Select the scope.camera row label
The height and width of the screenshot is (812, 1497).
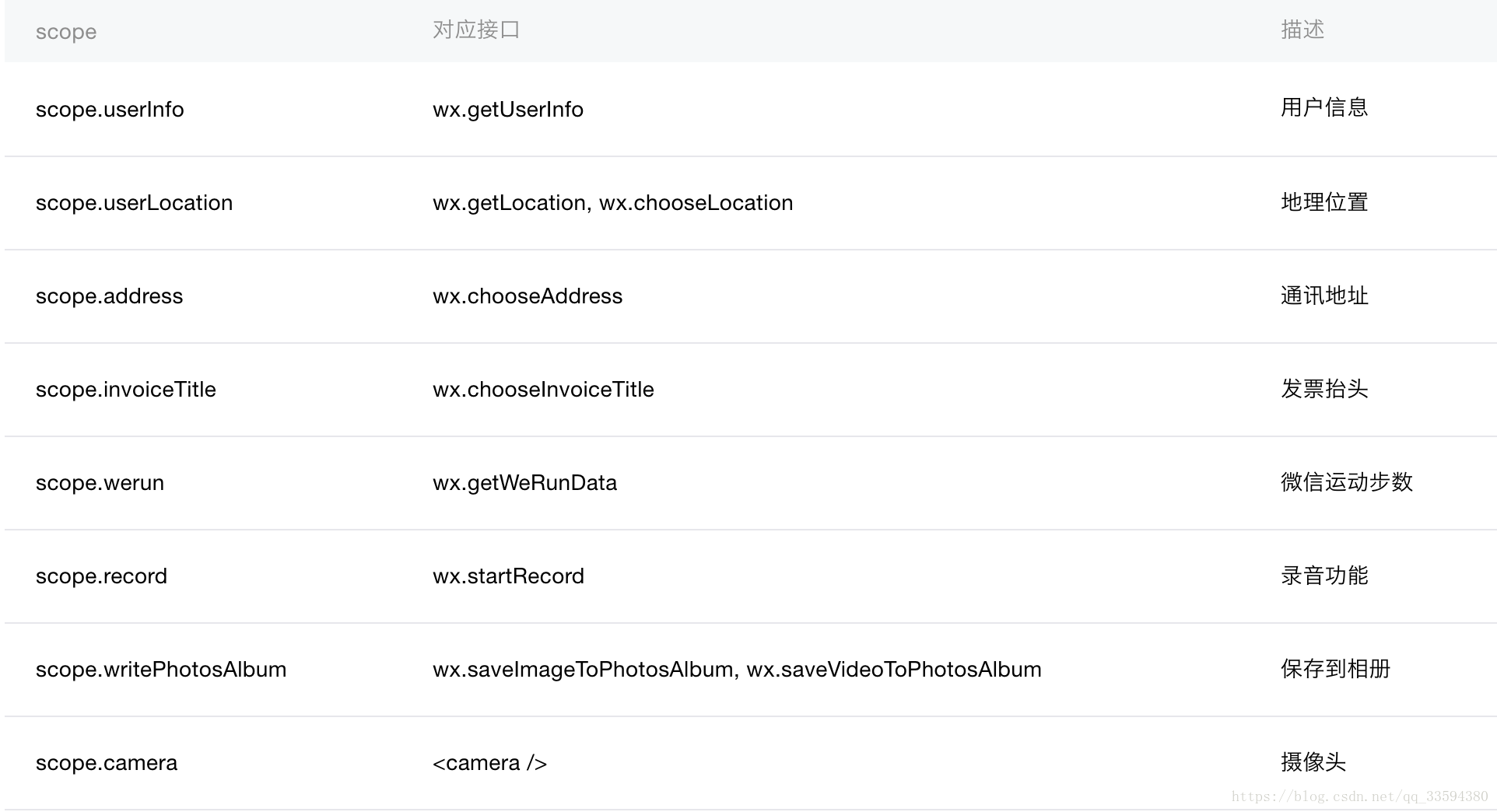(107, 763)
